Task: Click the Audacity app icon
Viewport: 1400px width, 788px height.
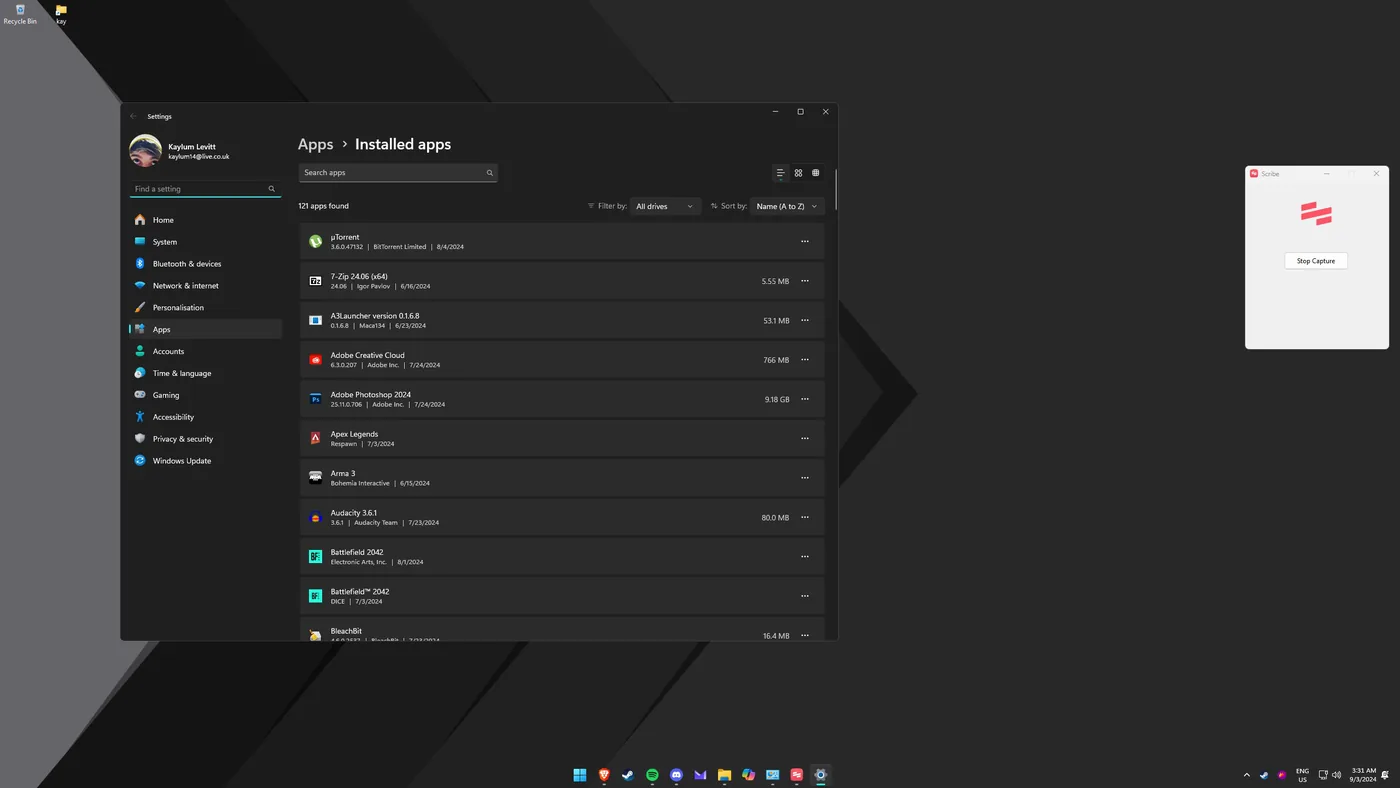Action: [x=315, y=517]
